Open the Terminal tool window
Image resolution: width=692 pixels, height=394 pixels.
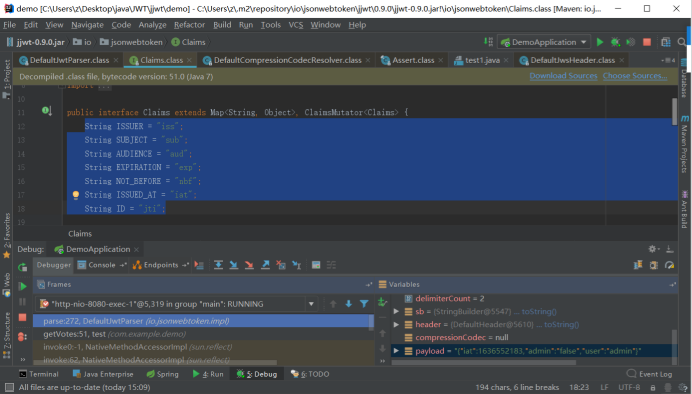coord(38,374)
